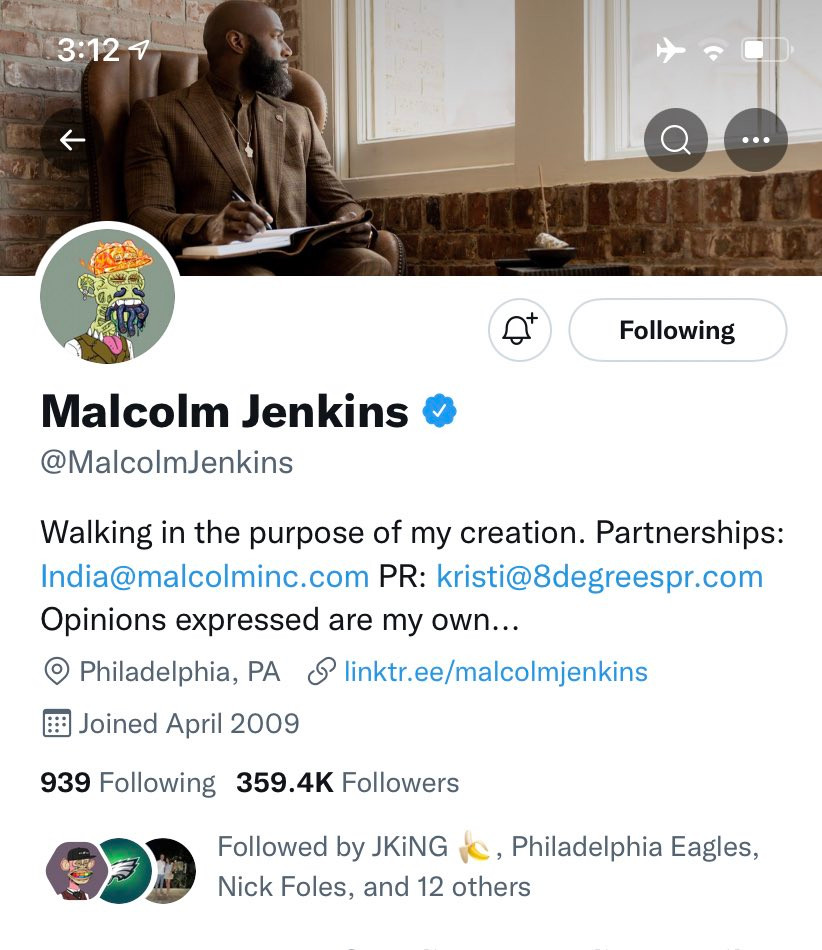Tap the link chain icon
The image size is (822, 950).
pyautogui.click(x=322, y=672)
